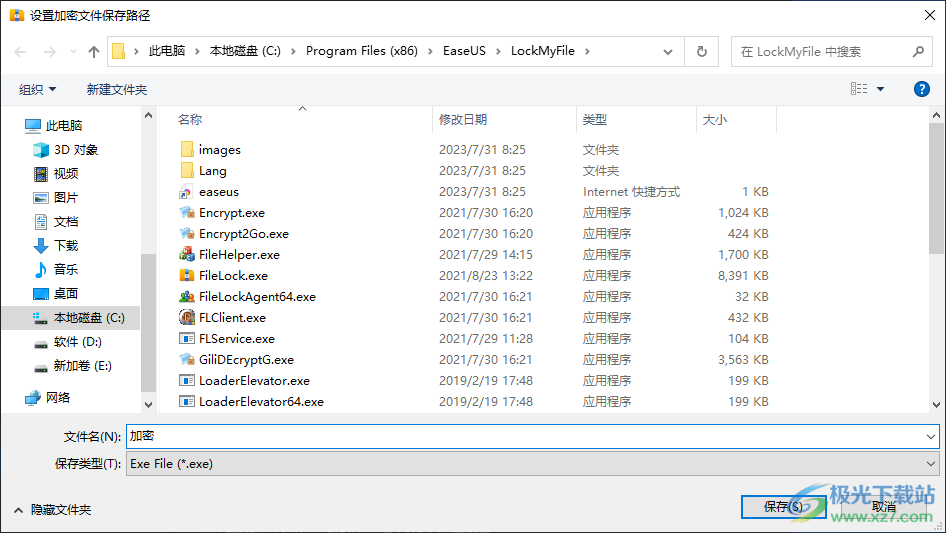This screenshot has width=946, height=533.
Task: Sort files by the 大小 column header
Action: [714, 120]
